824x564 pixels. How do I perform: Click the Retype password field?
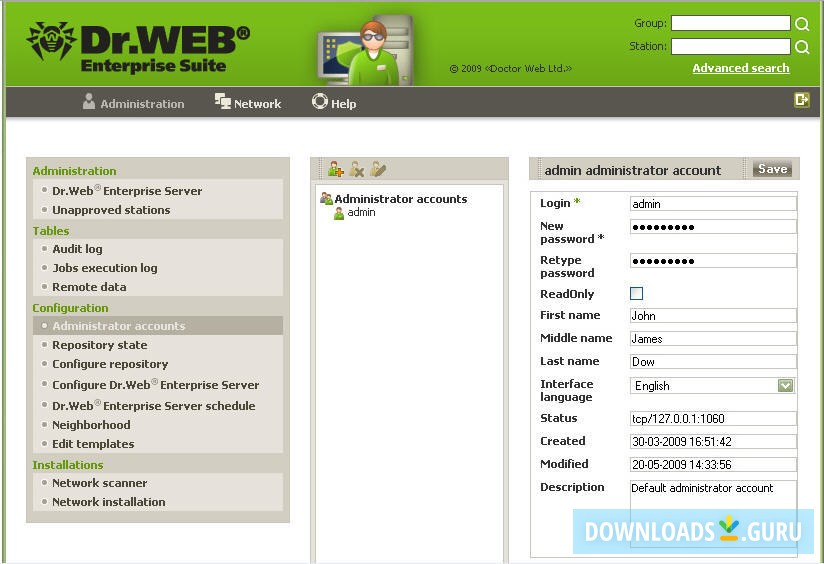pos(713,261)
